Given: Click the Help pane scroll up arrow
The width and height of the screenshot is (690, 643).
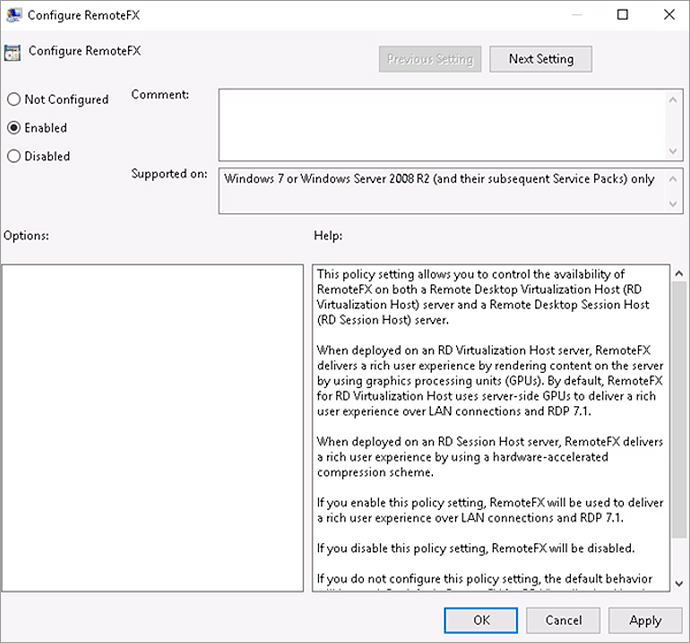Looking at the screenshot, I should [x=679, y=273].
